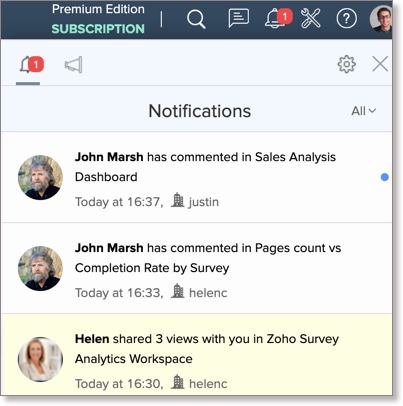This screenshot has height=406, width=403.
Task: Open the user profile avatar
Action: tap(381, 18)
